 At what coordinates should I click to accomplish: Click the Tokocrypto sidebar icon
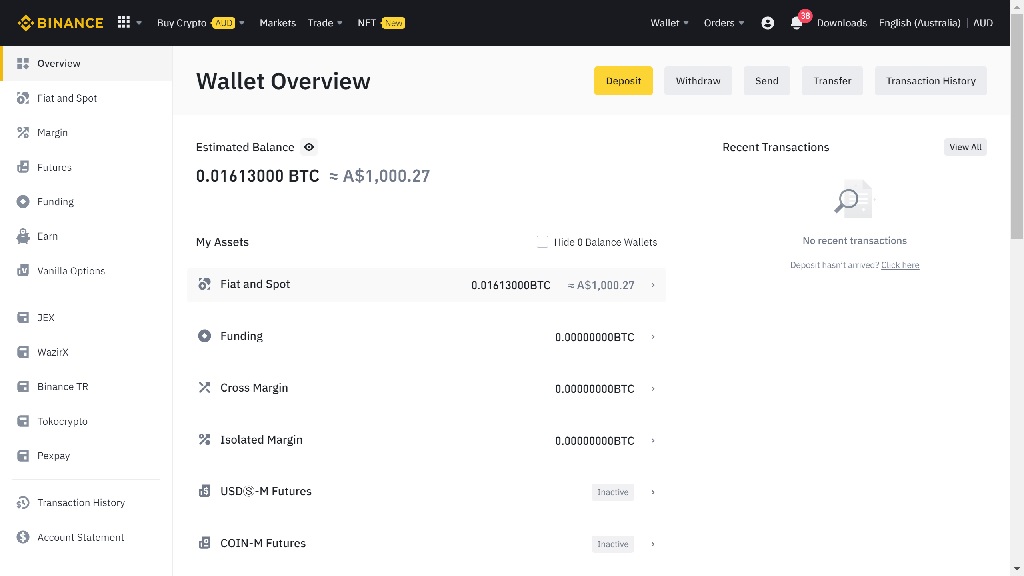23,421
